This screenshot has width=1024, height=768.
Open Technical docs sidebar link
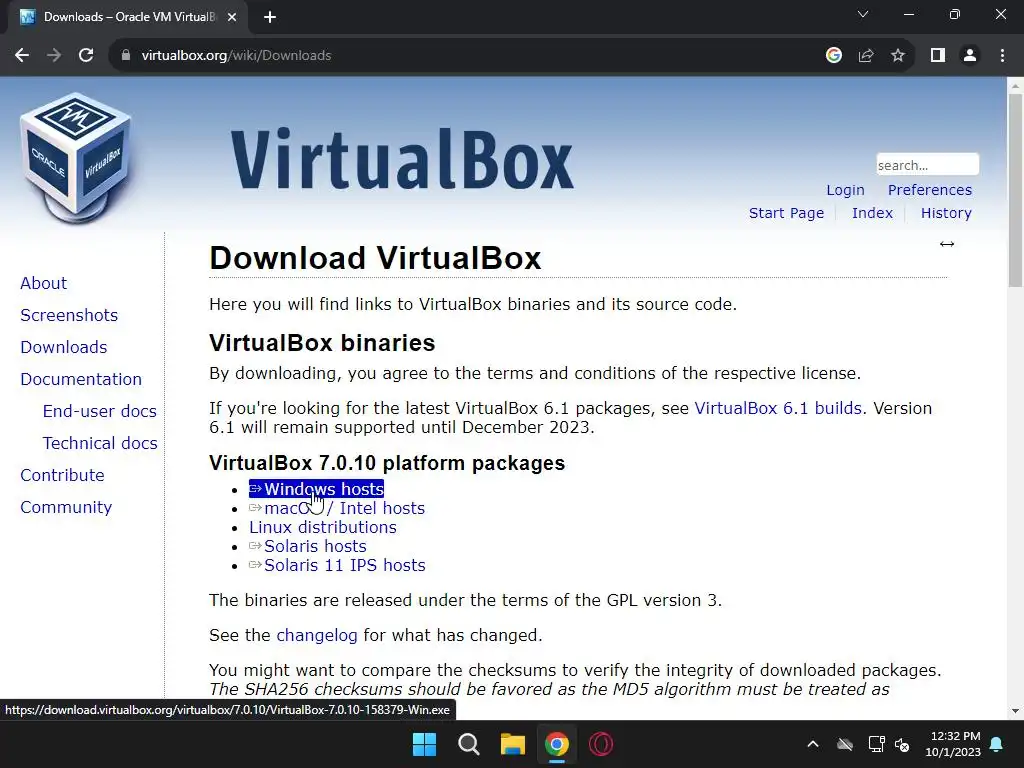click(100, 443)
